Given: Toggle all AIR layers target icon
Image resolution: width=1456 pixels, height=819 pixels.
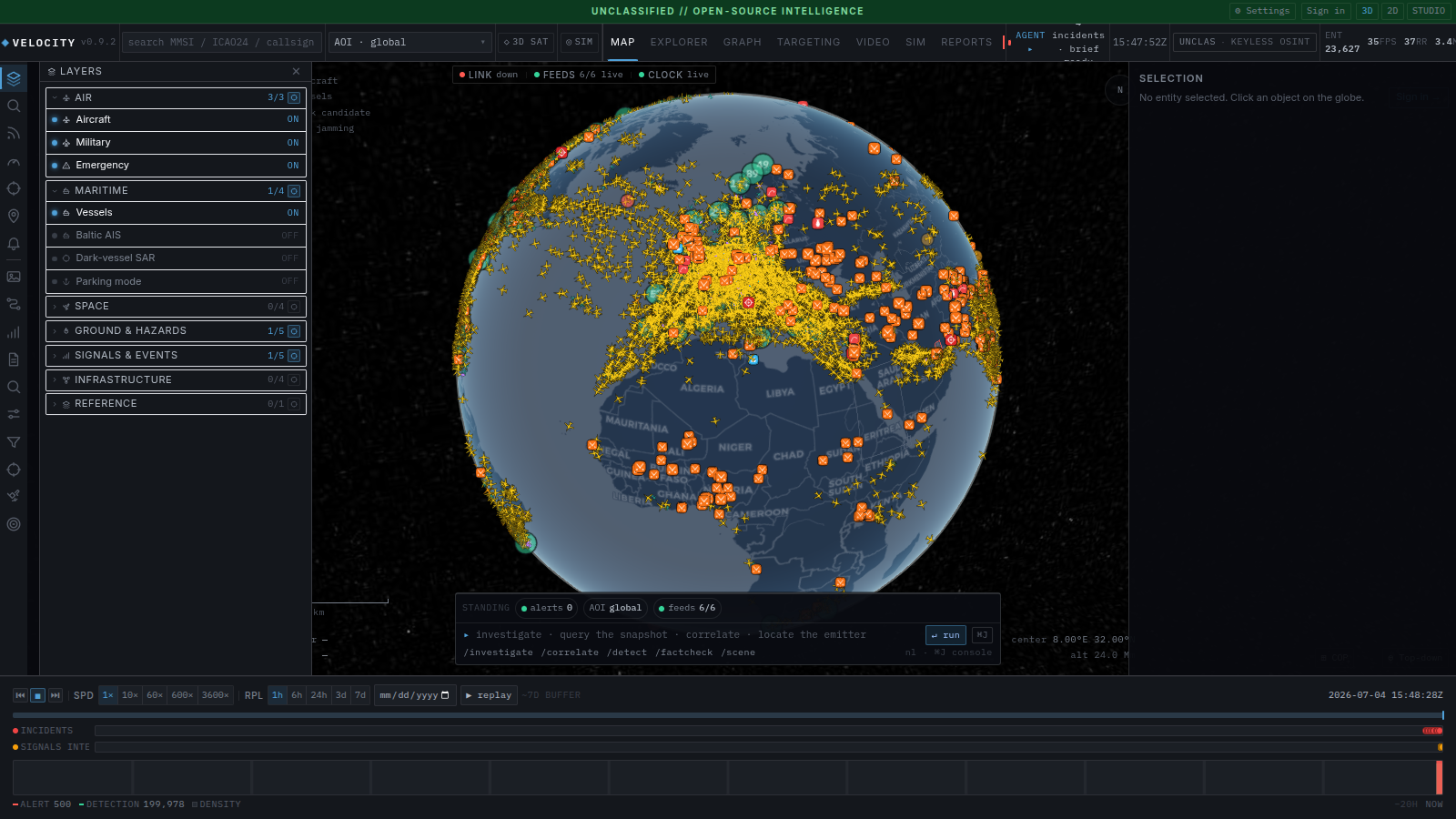Looking at the screenshot, I should (294, 97).
